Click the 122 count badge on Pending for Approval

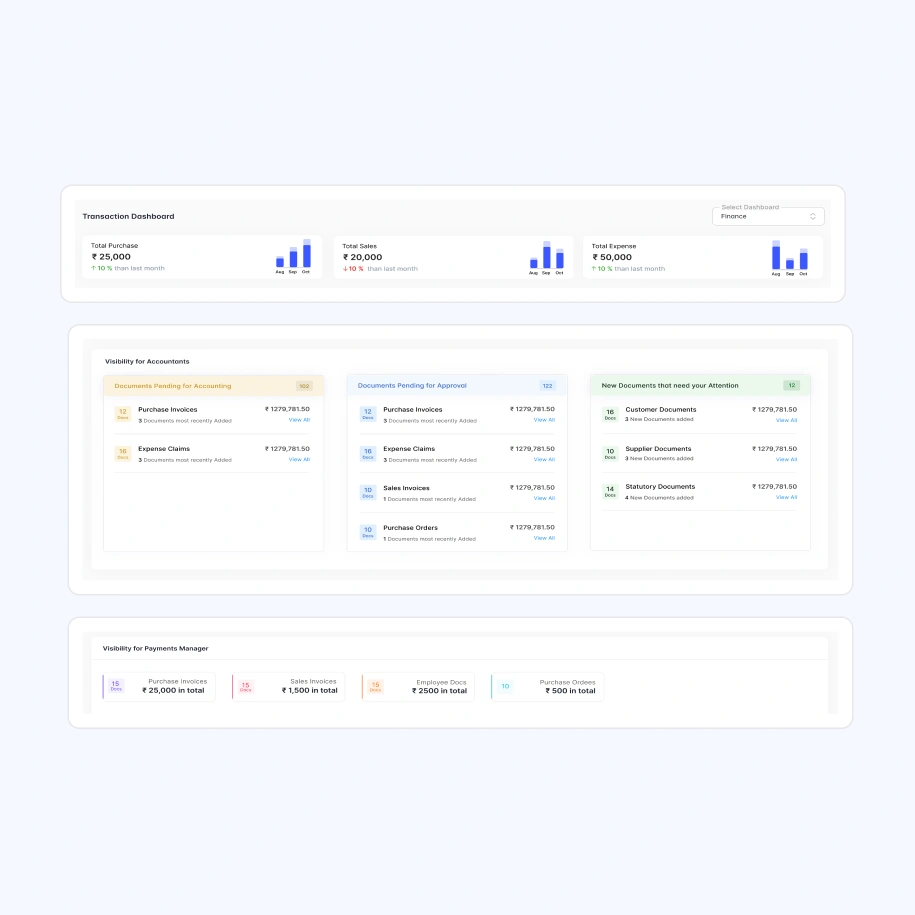(547, 386)
